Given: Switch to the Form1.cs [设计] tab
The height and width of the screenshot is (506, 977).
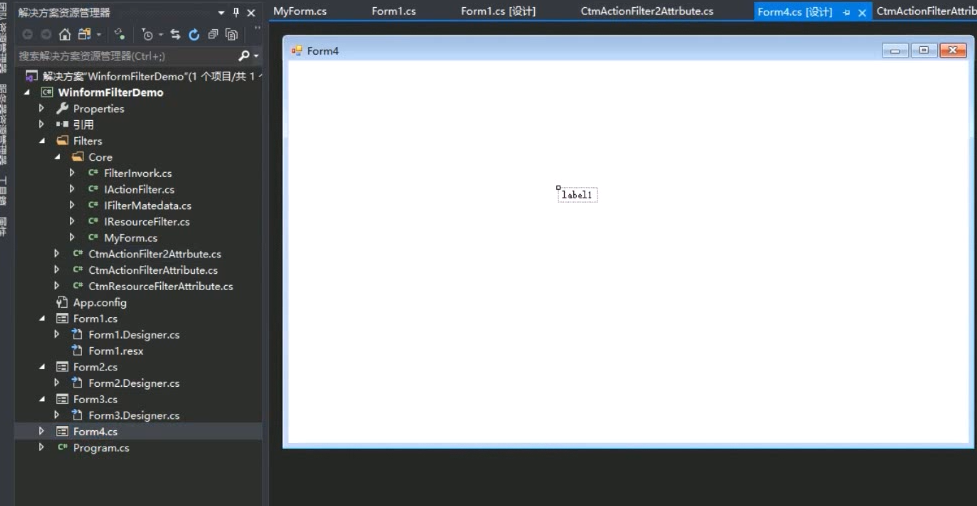Looking at the screenshot, I should pyautogui.click(x=498, y=11).
